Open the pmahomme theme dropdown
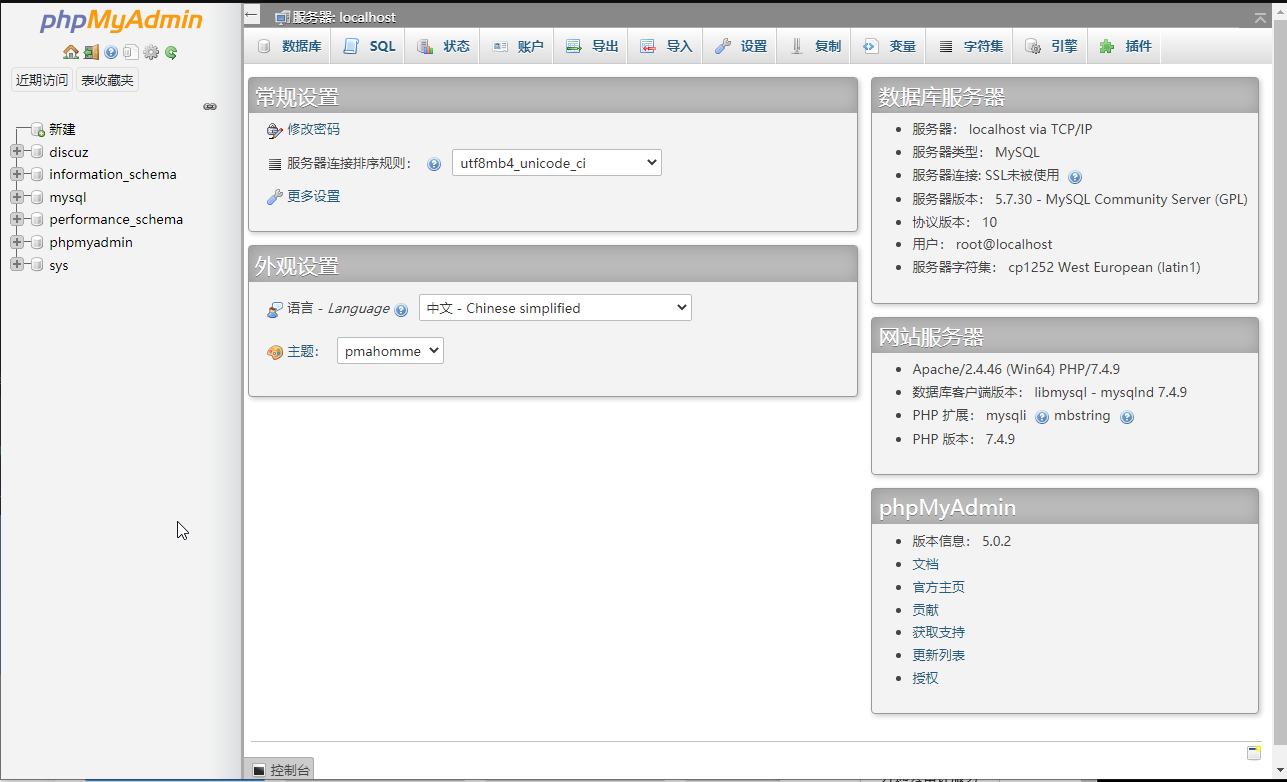 [390, 351]
